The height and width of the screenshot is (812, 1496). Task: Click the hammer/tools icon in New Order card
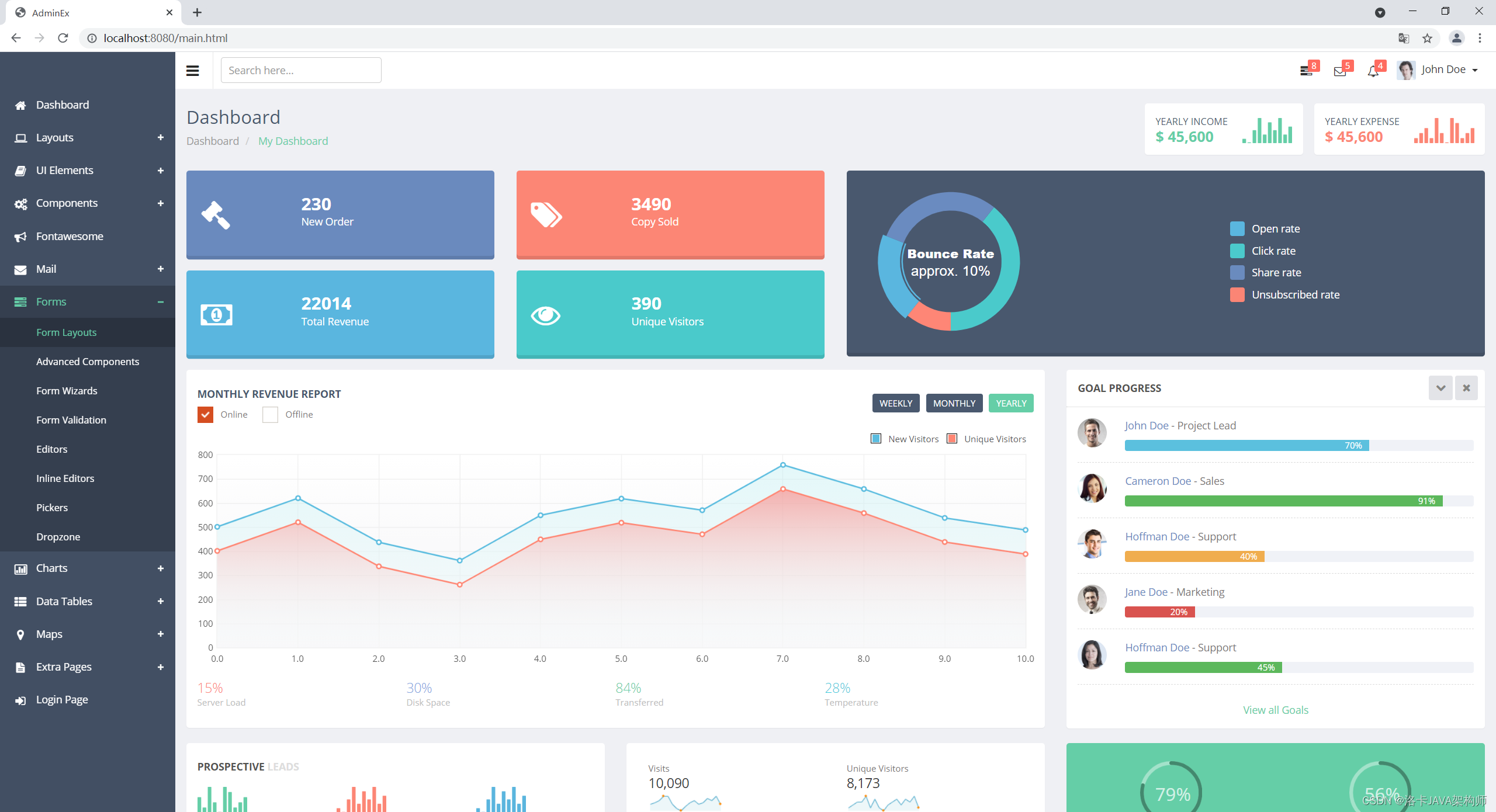[x=218, y=212]
